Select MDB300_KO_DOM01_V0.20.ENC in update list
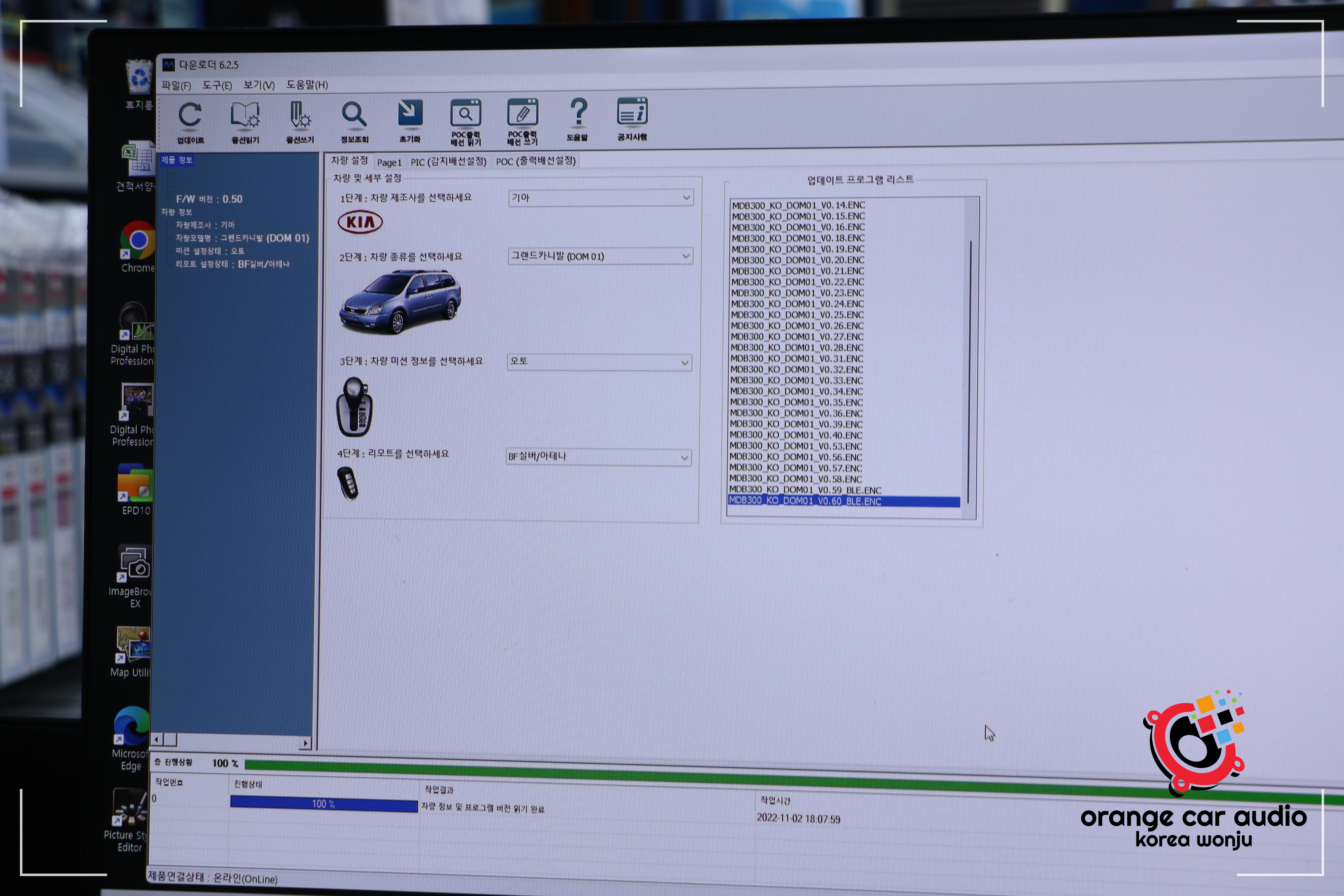The image size is (1344, 896). pos(797,260)
